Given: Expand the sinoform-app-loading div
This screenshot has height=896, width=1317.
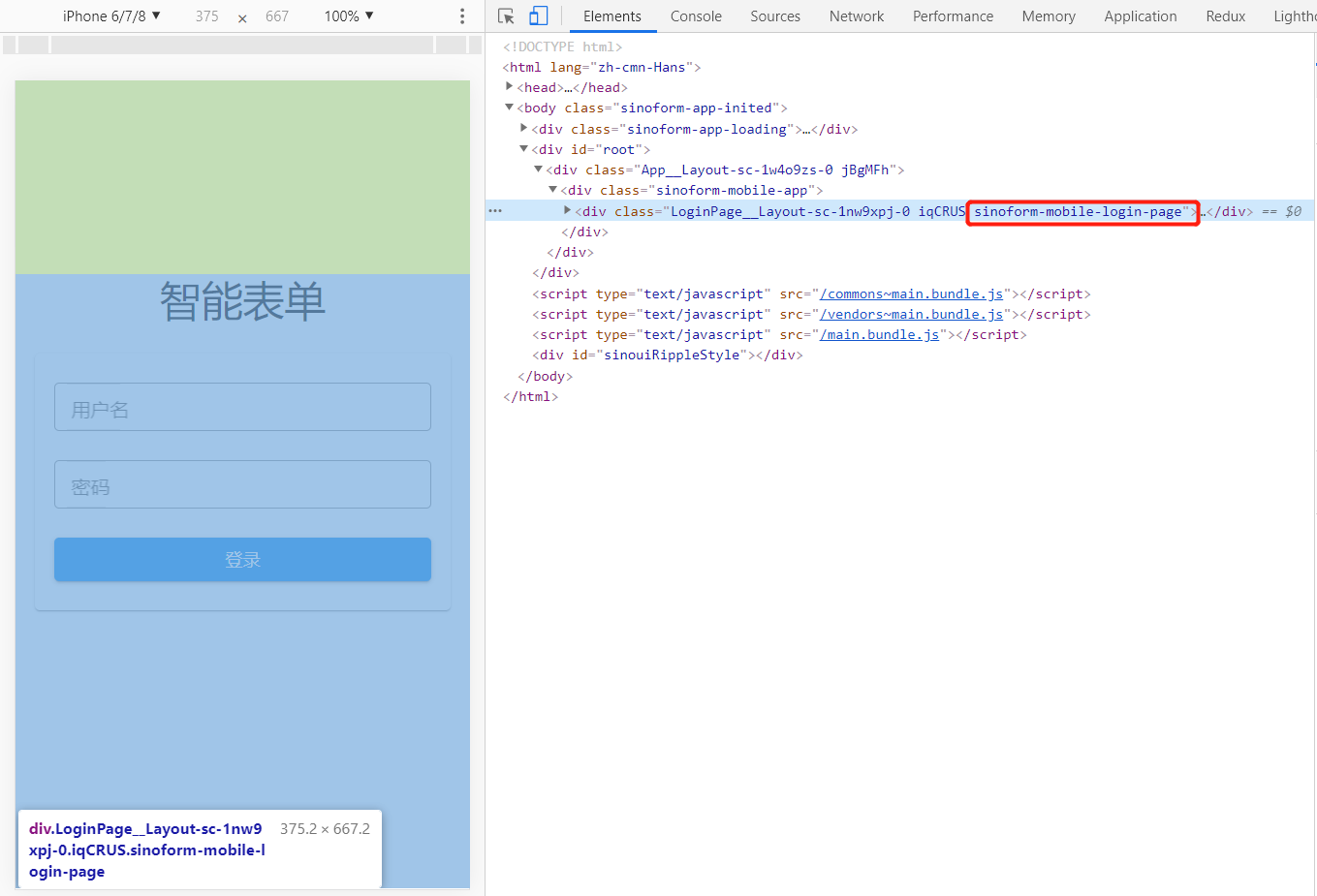Looking at the screenshot, I should point(523,128).
